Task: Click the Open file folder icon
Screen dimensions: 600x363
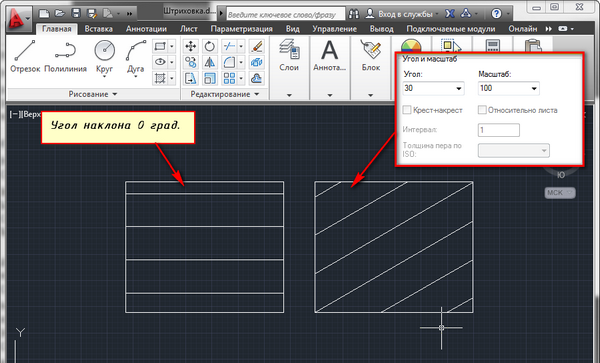Action: (x=60, y=14)
